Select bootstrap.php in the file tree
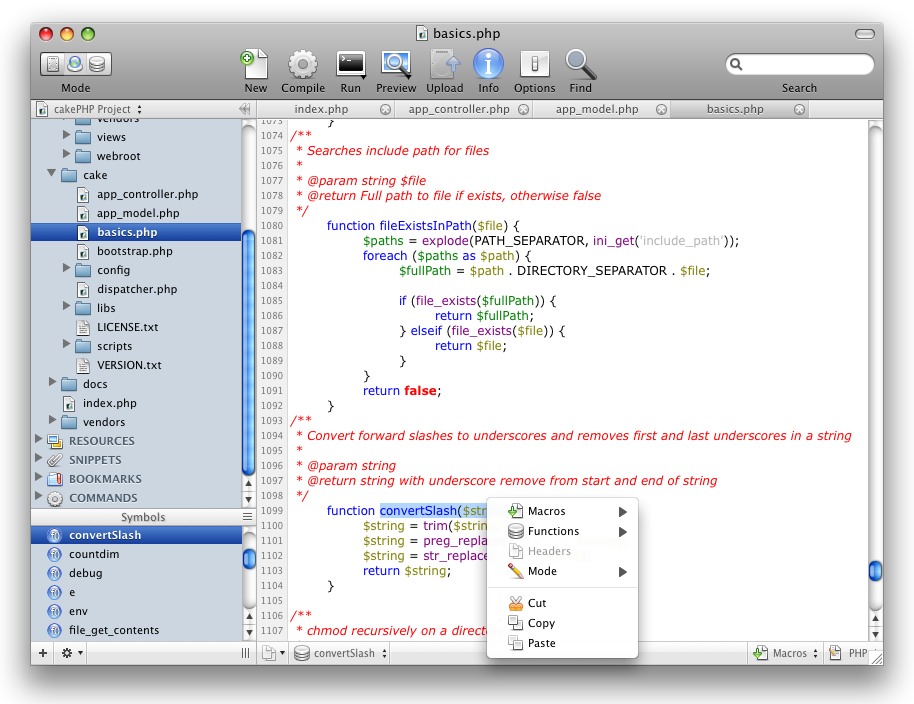The width and height of the screenshot is (914, 704). click(136, 251)
